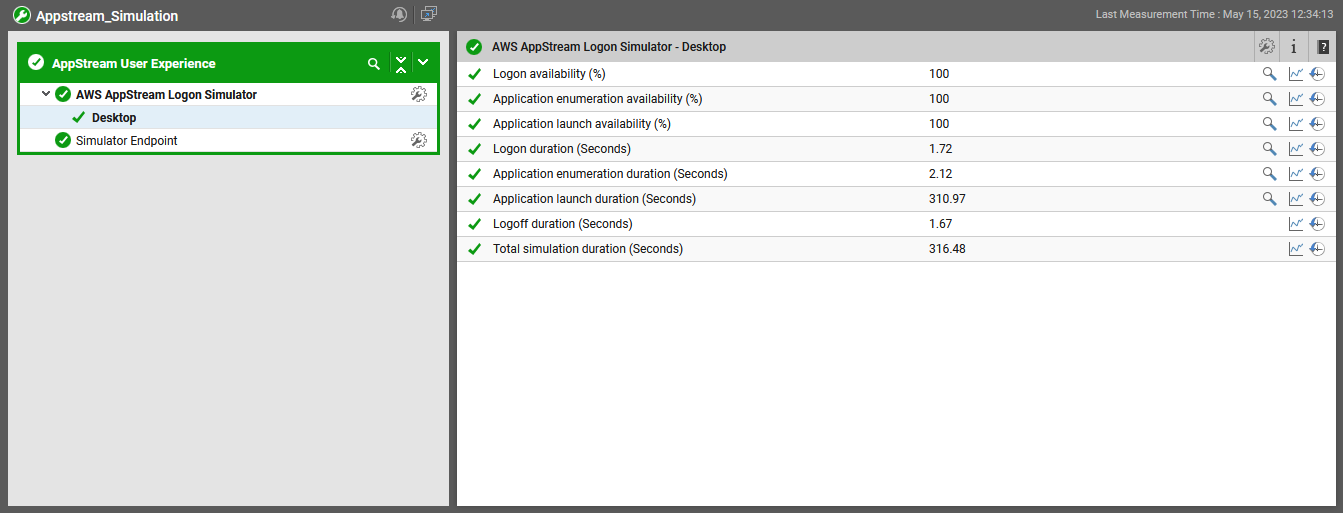Open detailed diagnosis for Logon duration

pos(1269,148)
